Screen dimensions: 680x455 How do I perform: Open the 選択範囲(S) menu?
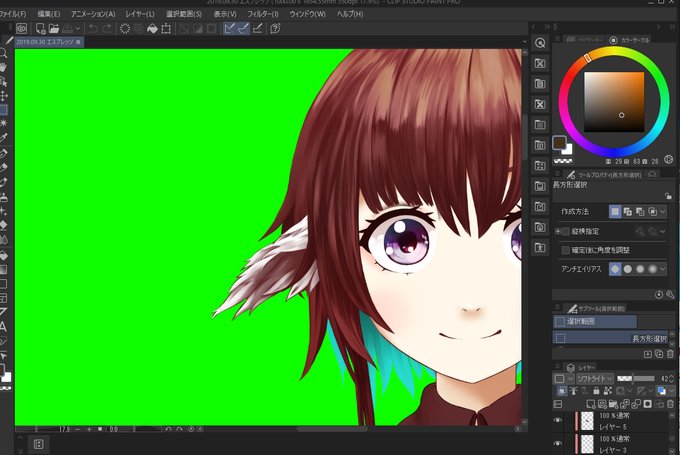pos(184,14)
